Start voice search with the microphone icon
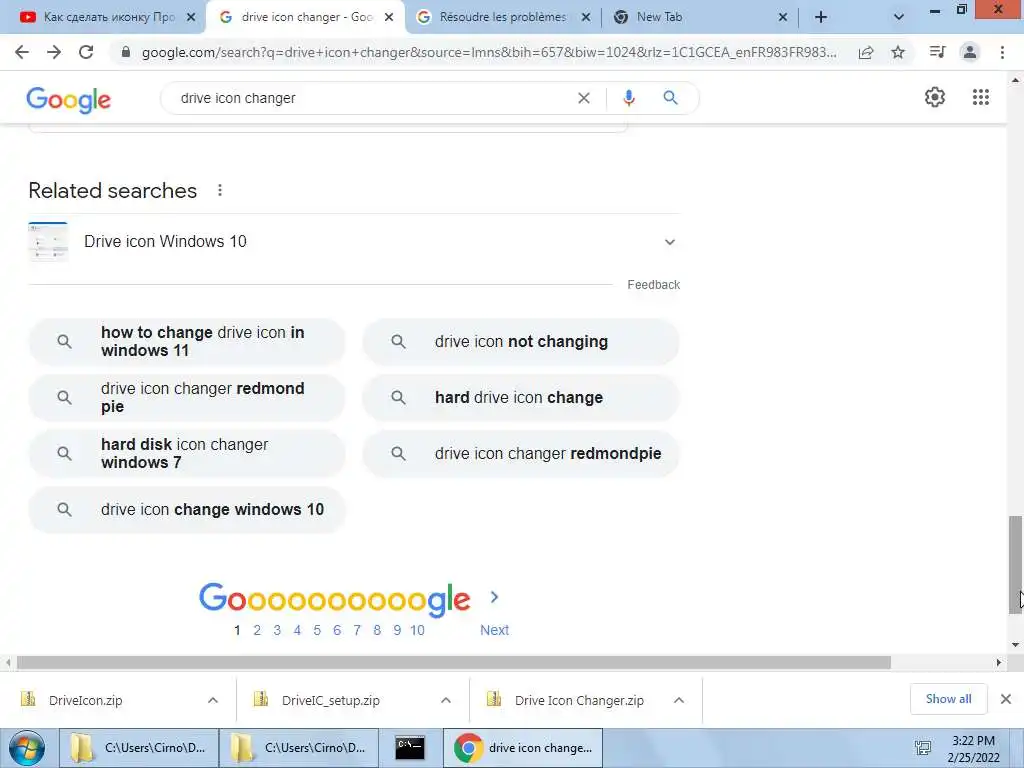The height and width of the screenshot is (768, 1024). click(628, 98)
